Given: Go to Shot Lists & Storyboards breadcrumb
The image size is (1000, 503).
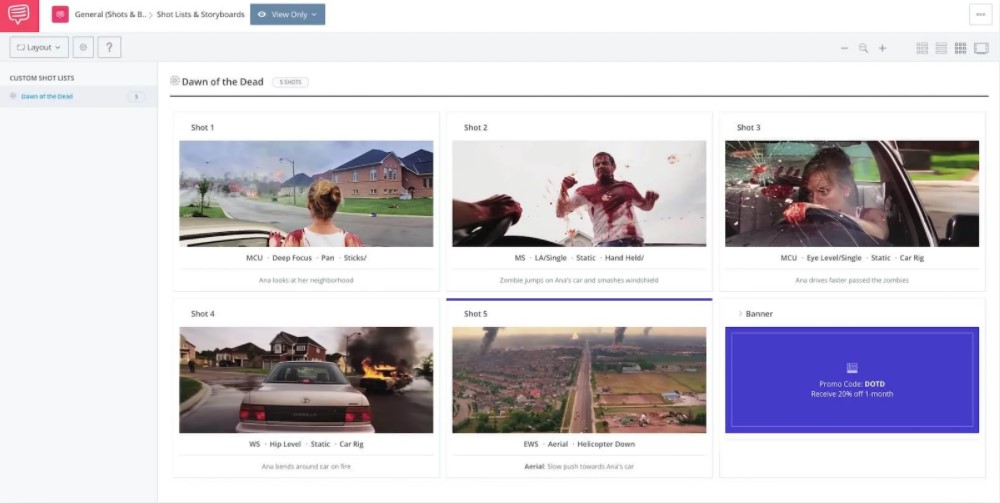Looking at the screenshot, I should click(x=200, y=14).
